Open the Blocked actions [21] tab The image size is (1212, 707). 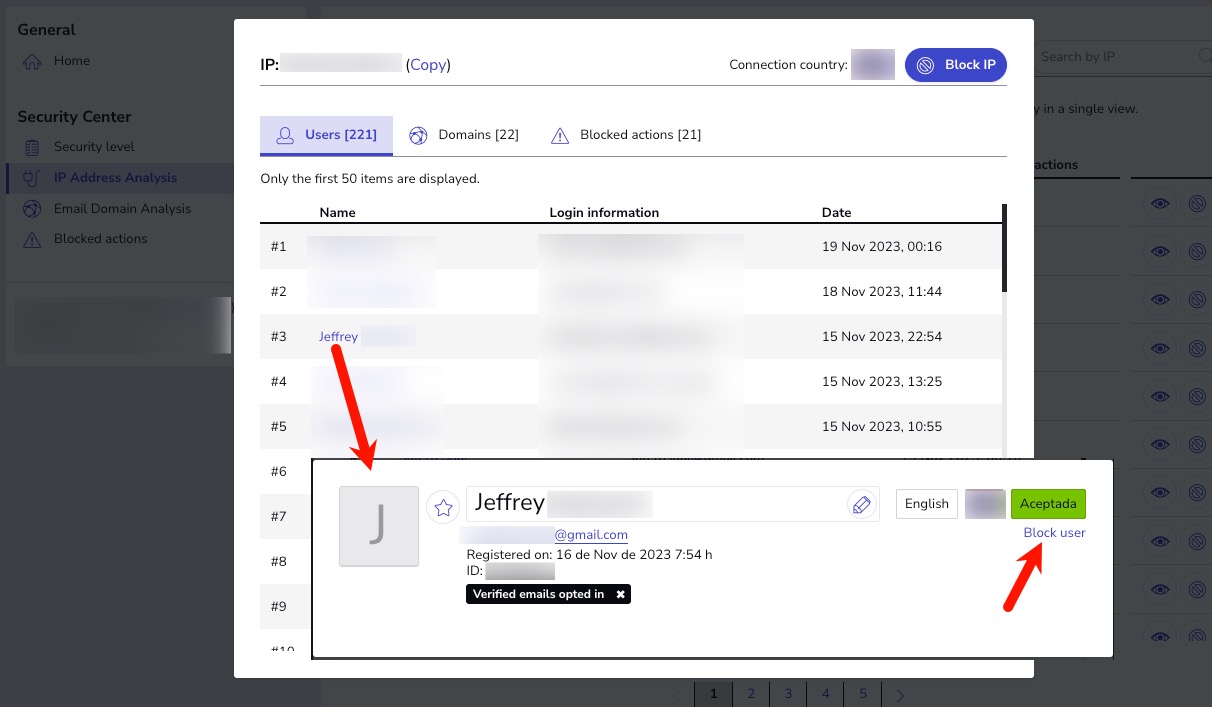coord(626,135)
